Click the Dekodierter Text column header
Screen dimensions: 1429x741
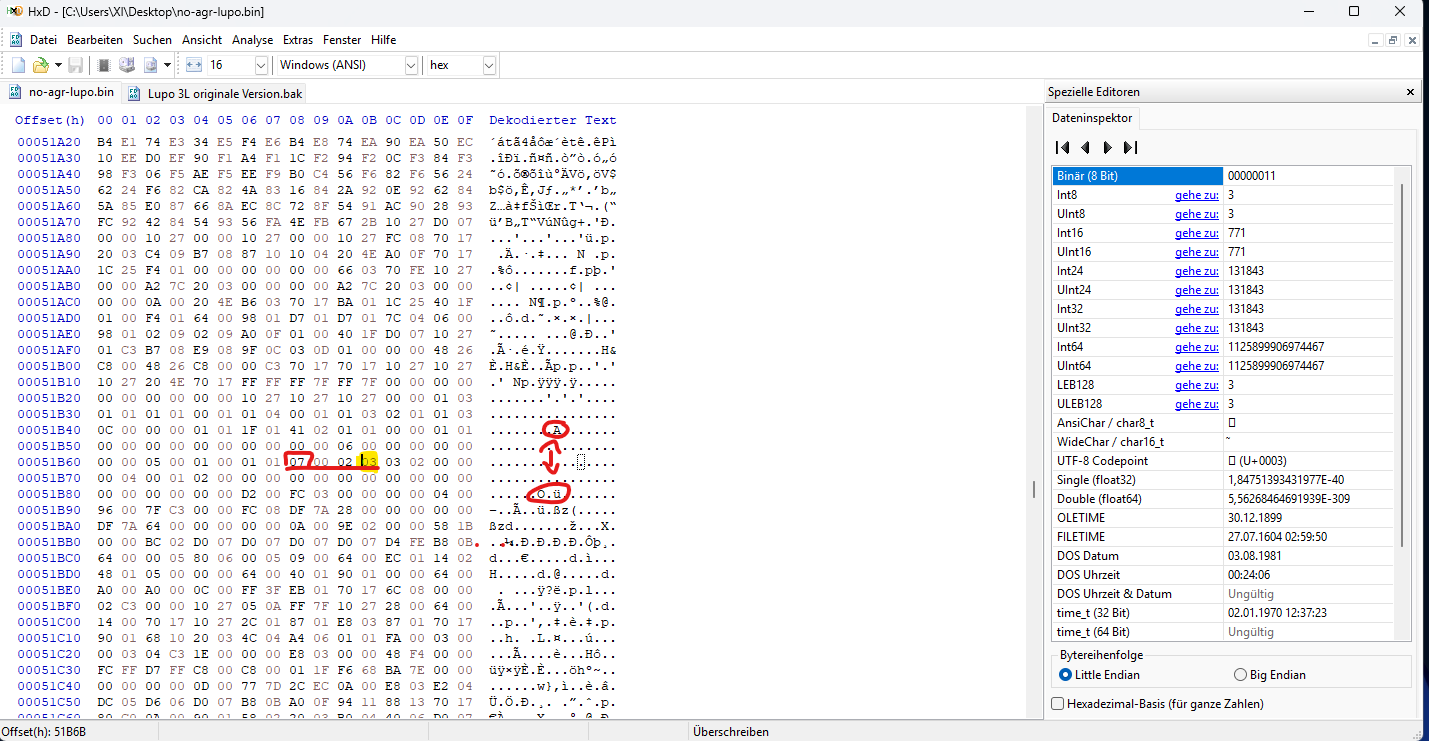point(553,120)
